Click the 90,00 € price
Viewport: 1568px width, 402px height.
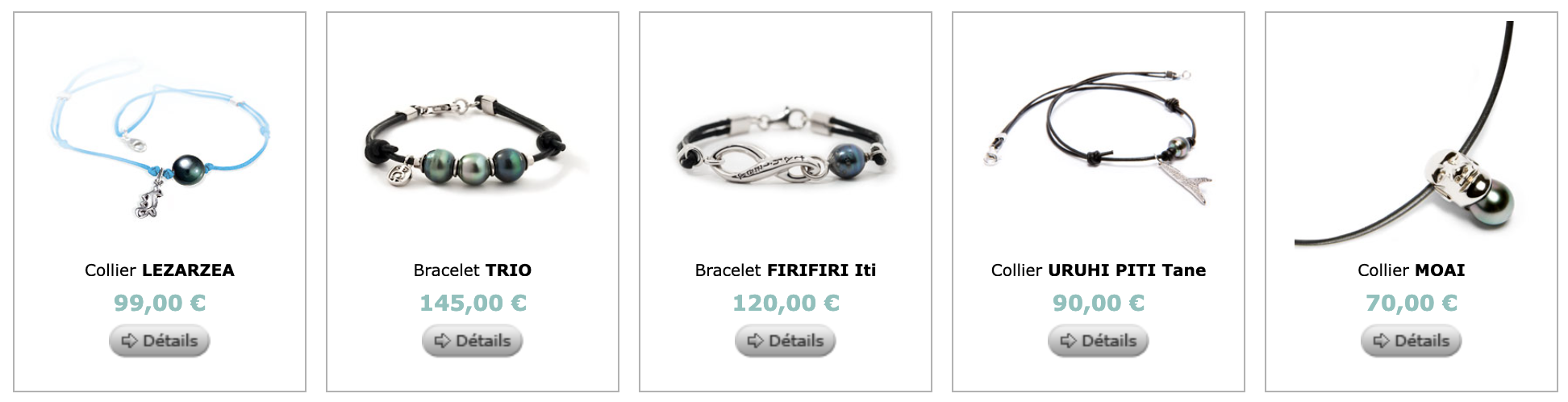pyautogui.click(x=1099, y=303)
